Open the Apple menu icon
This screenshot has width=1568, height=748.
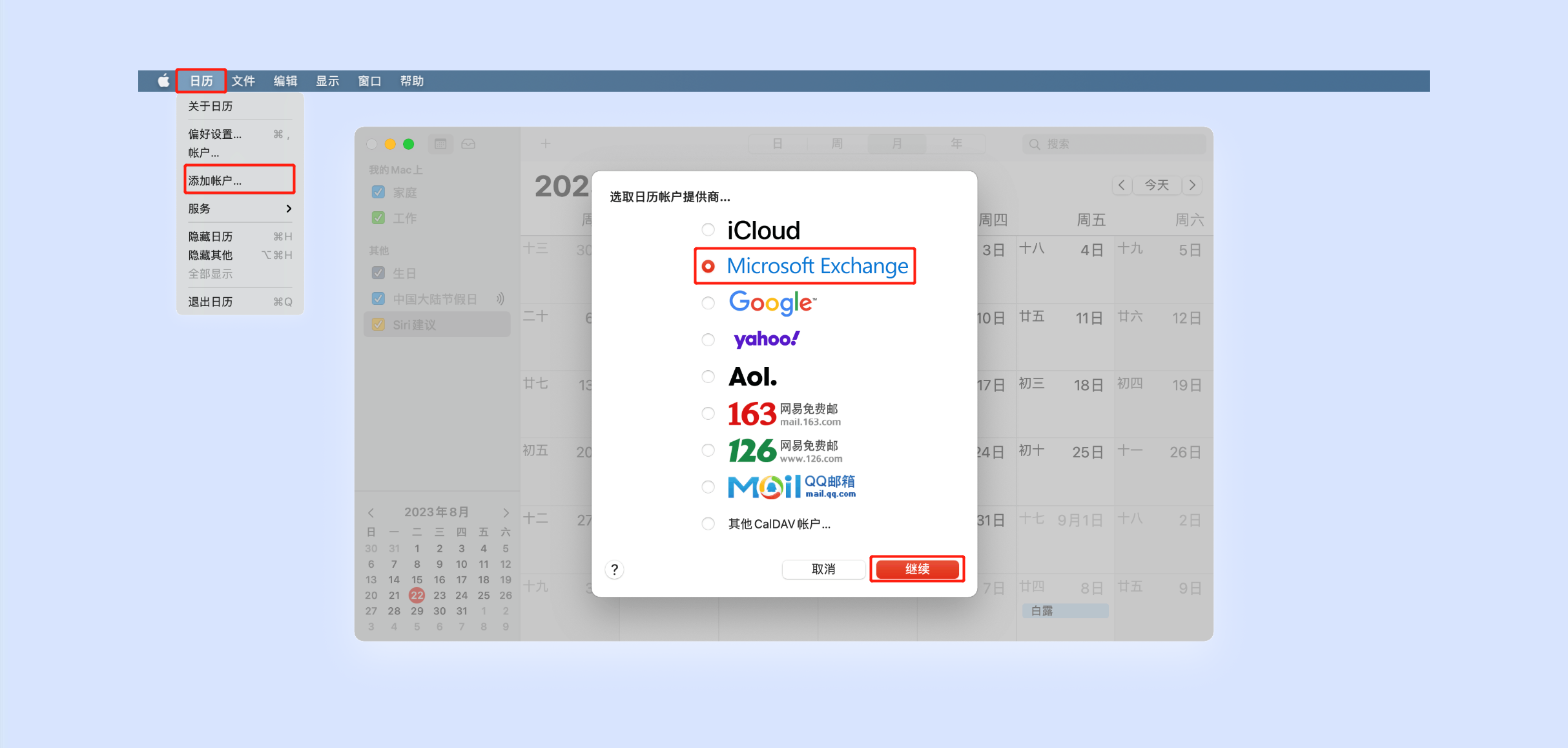tap(163, 81)
